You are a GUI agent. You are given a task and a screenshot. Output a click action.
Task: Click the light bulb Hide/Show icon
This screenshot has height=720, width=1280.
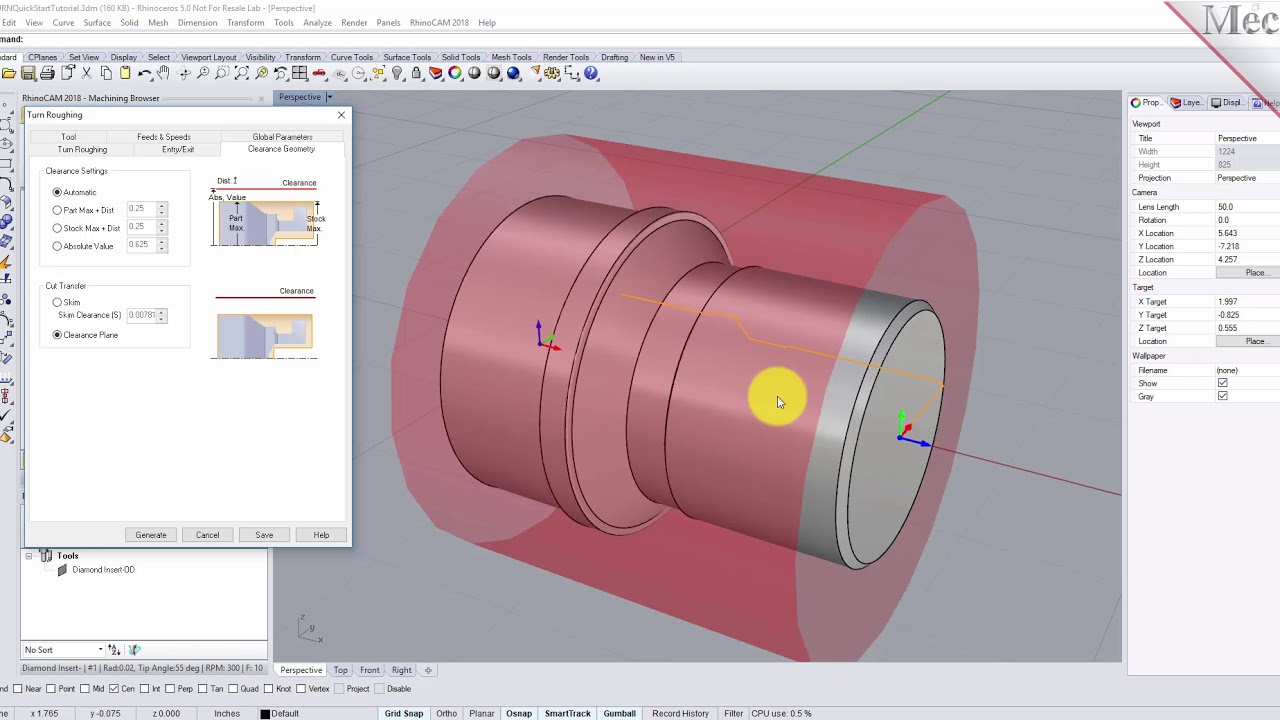tap(397, 73)
